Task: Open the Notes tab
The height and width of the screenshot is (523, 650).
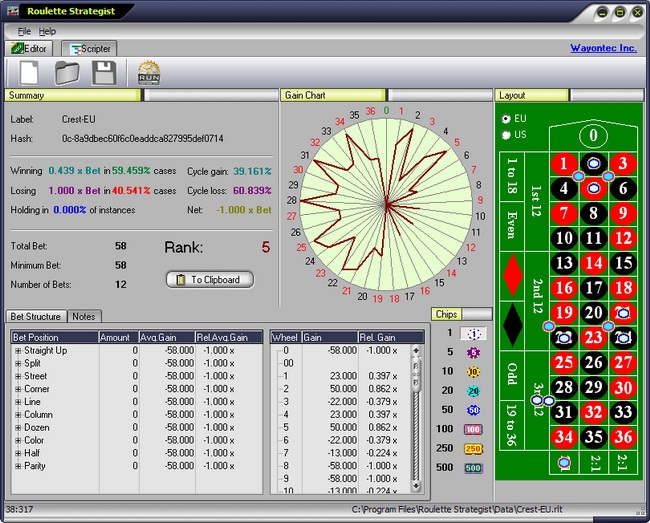Action: pos(84,317)
